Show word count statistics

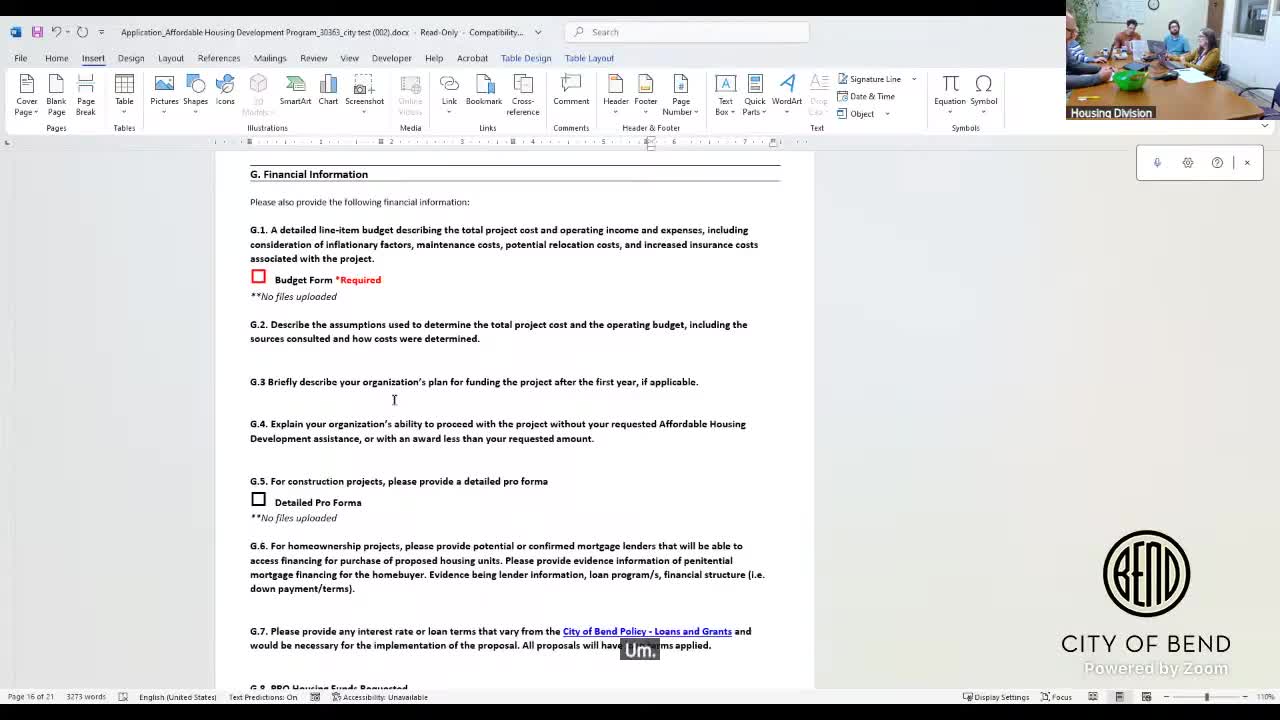(x=87, y=697)
